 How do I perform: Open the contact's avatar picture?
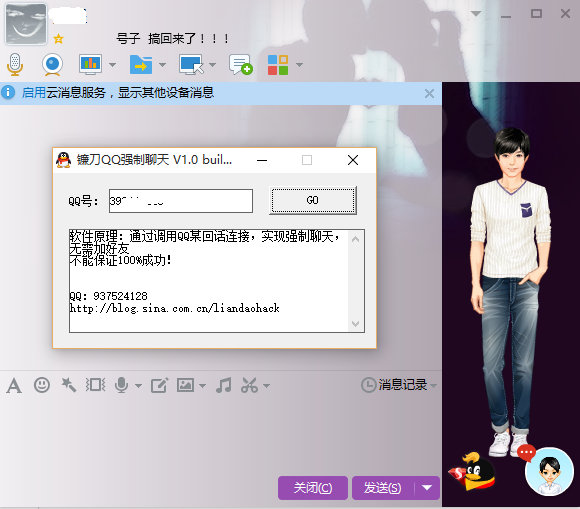pos(26,24)
